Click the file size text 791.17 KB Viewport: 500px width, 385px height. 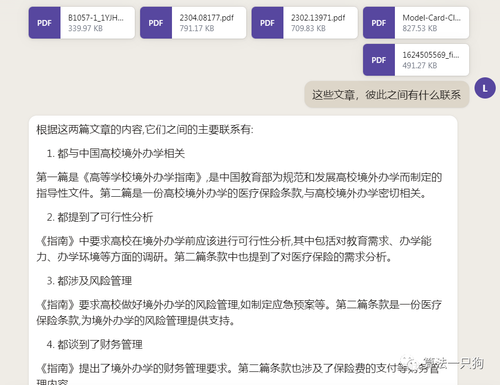tap(197, 28)
